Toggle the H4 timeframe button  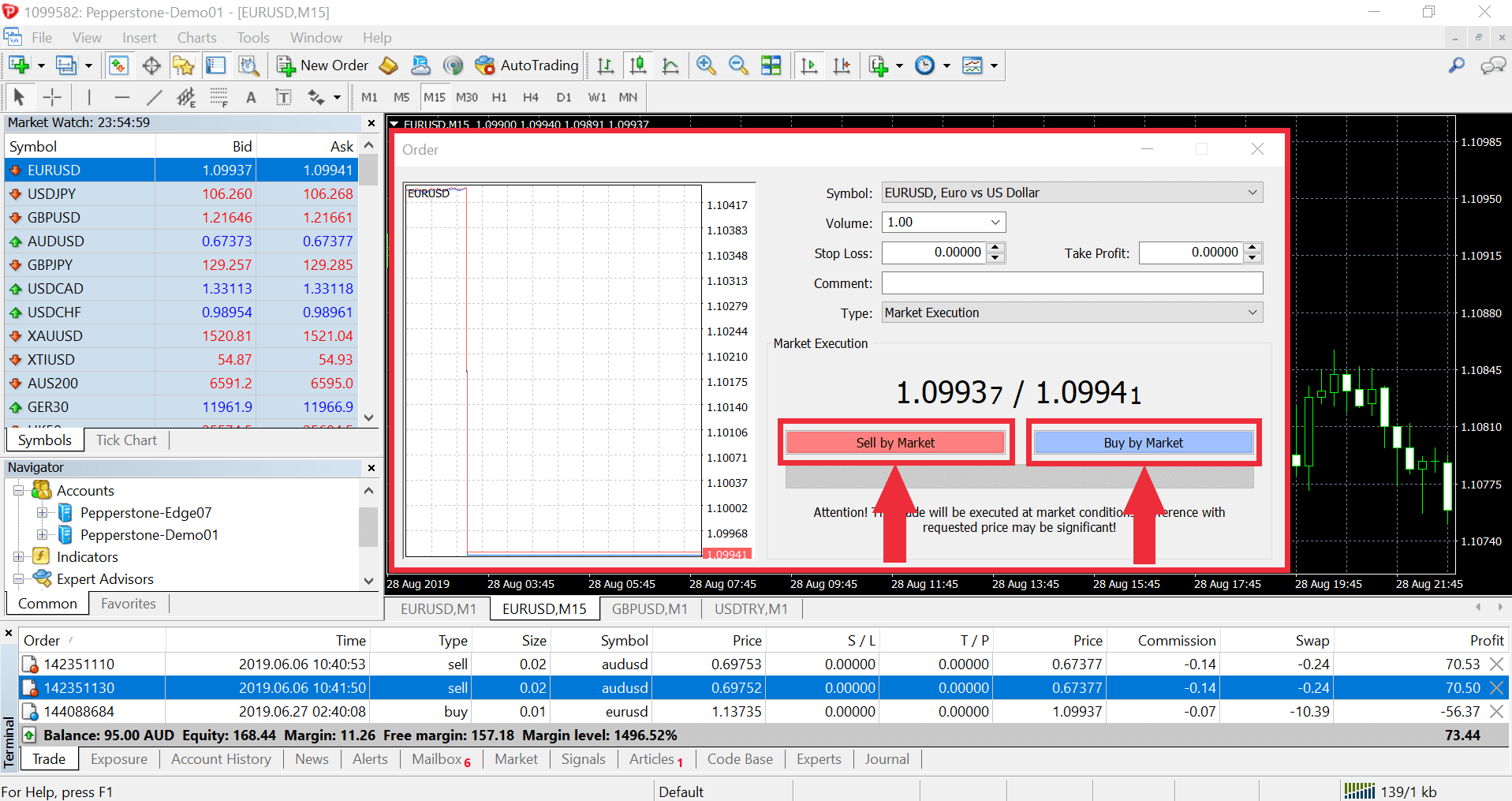[531, 97]
